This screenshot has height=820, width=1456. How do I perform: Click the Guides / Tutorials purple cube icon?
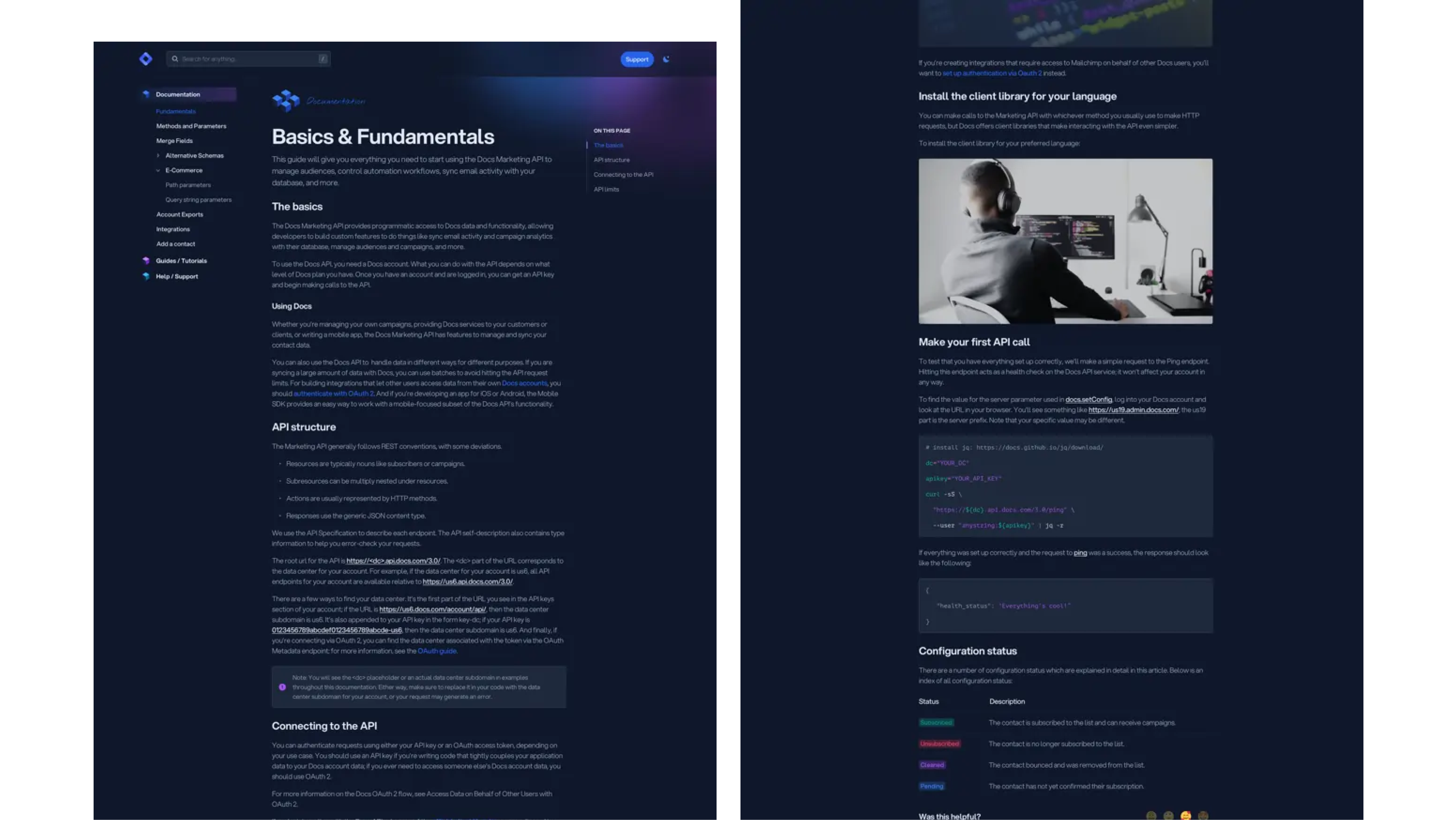tap(146, 261)
